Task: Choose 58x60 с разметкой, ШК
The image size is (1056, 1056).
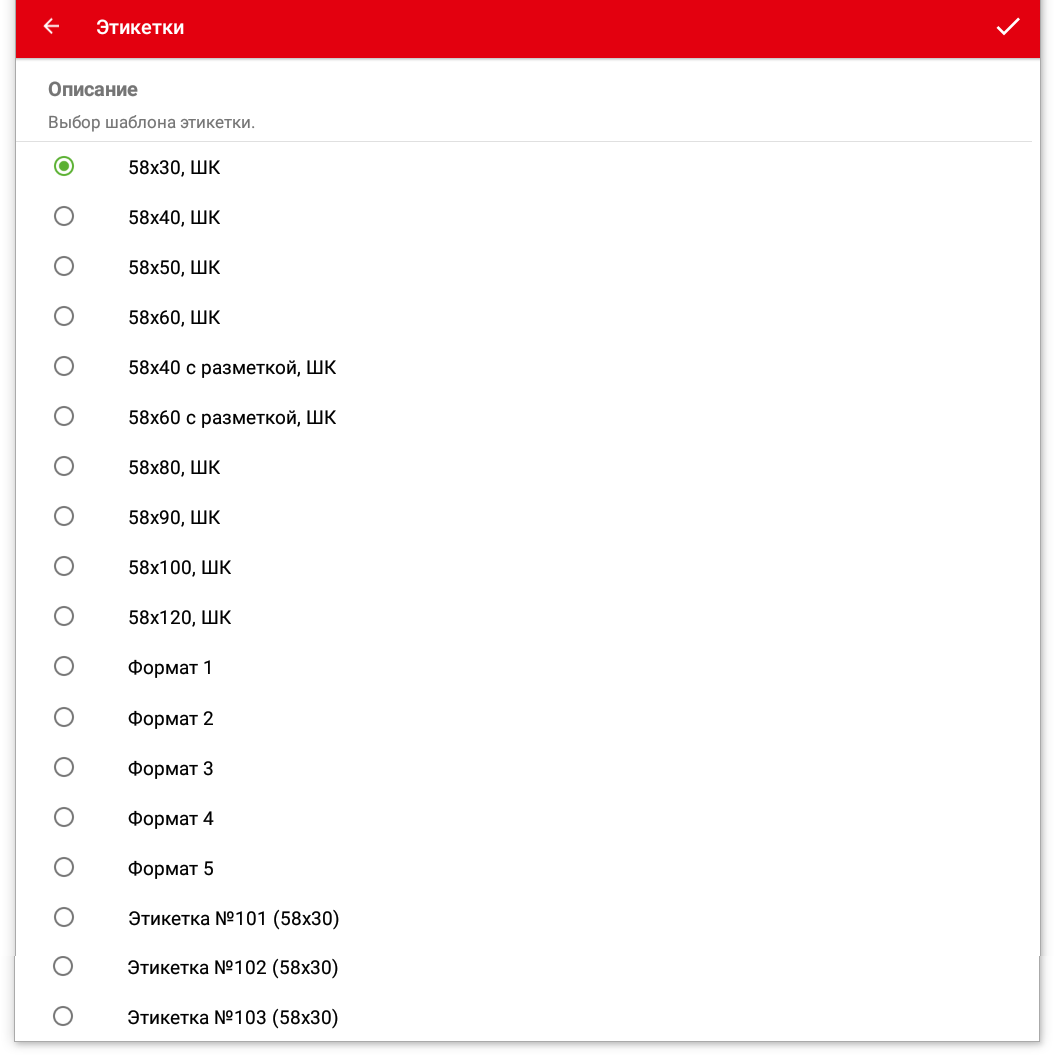Action: pos(64,417)
